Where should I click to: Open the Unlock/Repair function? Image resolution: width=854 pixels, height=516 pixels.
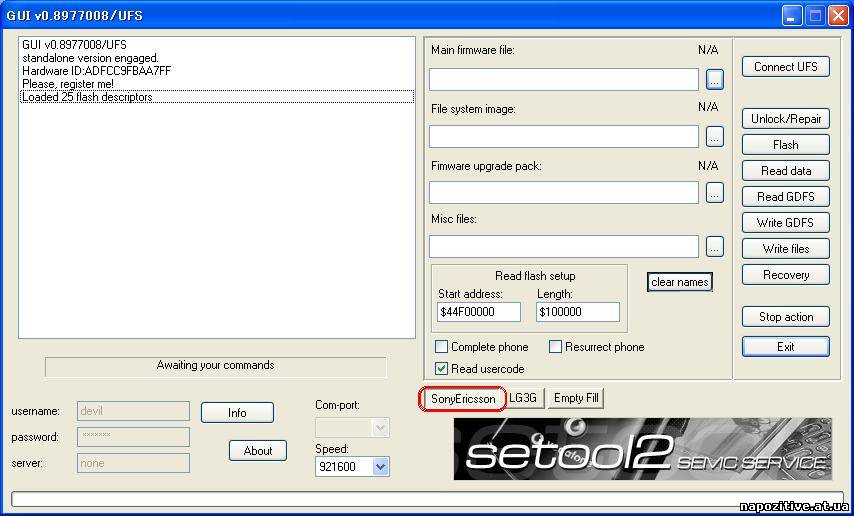coord(785,119)
